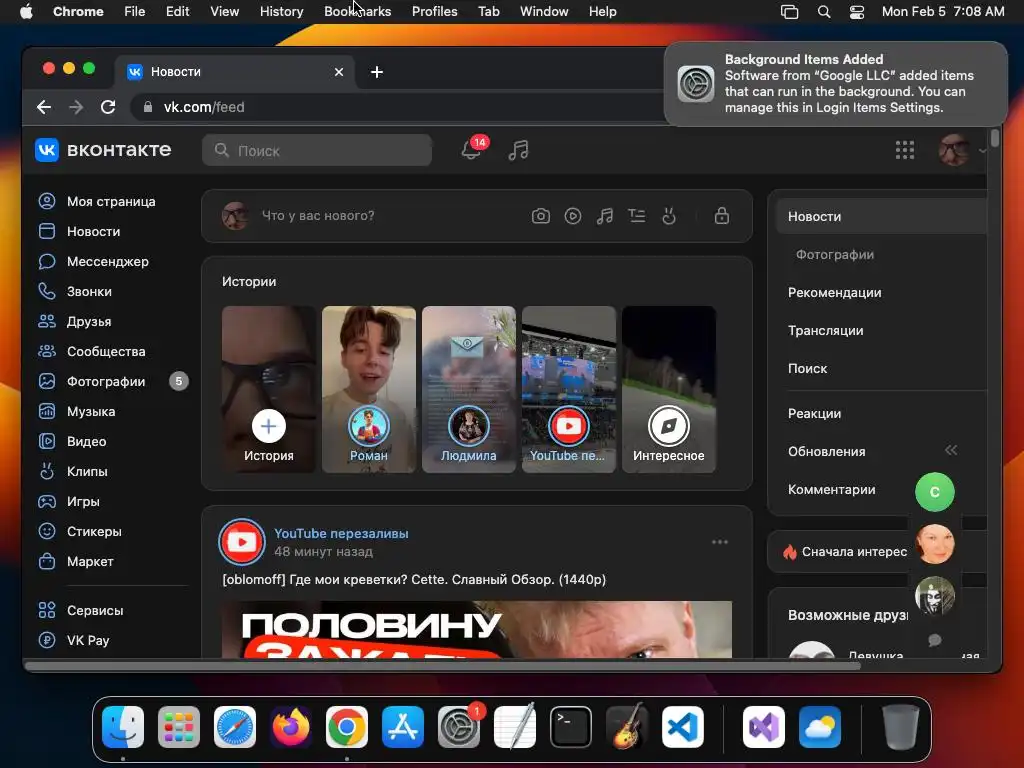The width and height of the screenshot is (1024, 768).
Task: Add a new История story
Action: (268, 389)
